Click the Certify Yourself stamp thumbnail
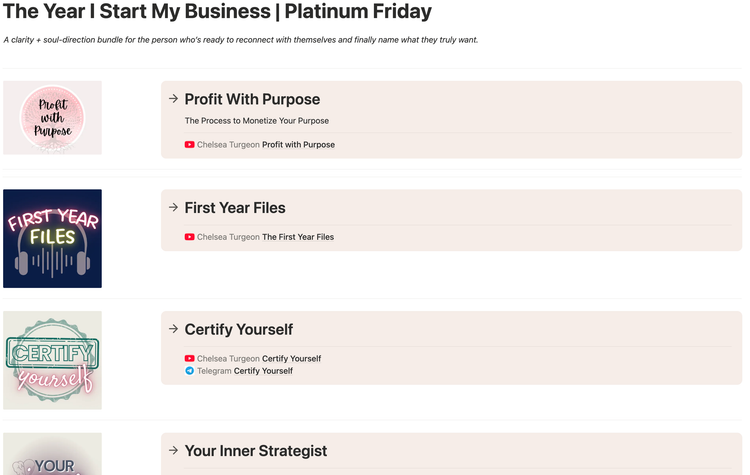This screenshot has width=750, height=475. coord(52,360)
